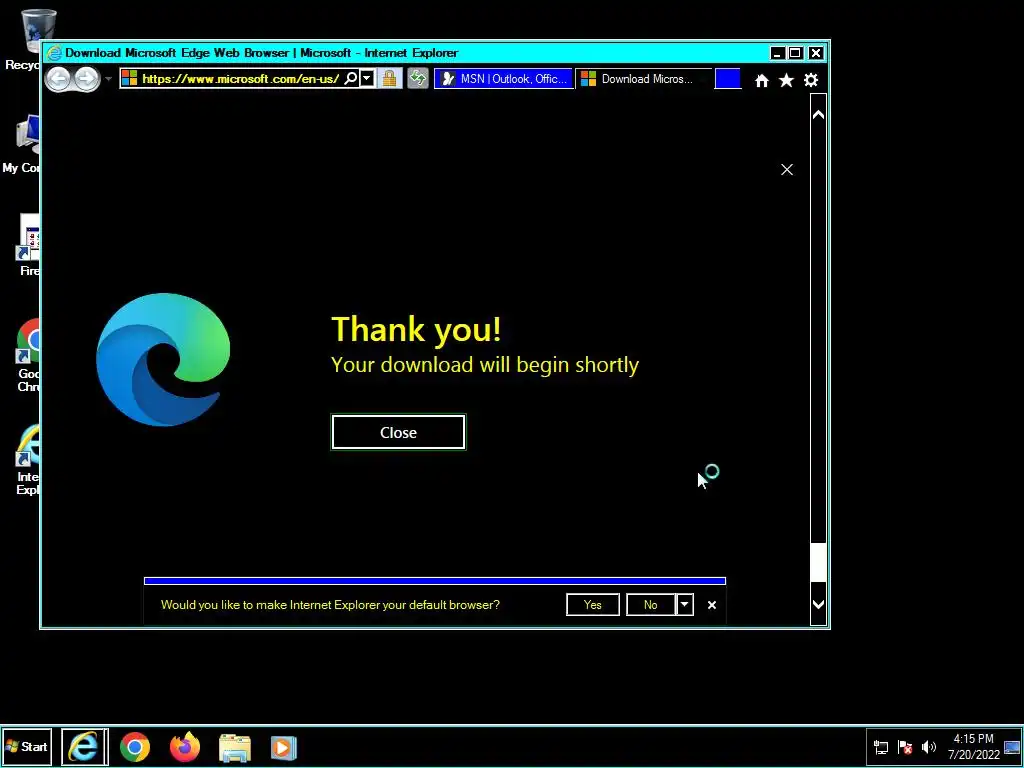Click No on default browser prompt
This screenshot has width=1024, height=768.
(x=650, y=605)
